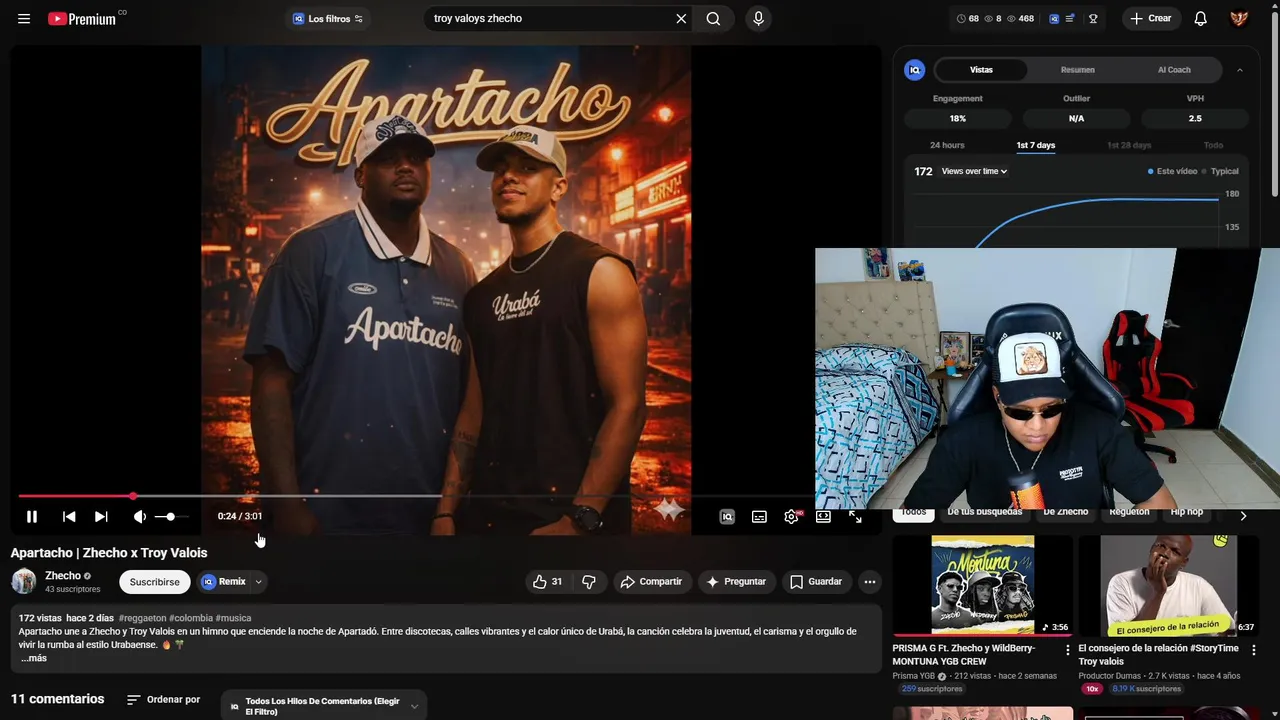The height and width of the screenshot is (720, 1280).
Task: Open the hamburger guide menu
Action: click(24, 18)
